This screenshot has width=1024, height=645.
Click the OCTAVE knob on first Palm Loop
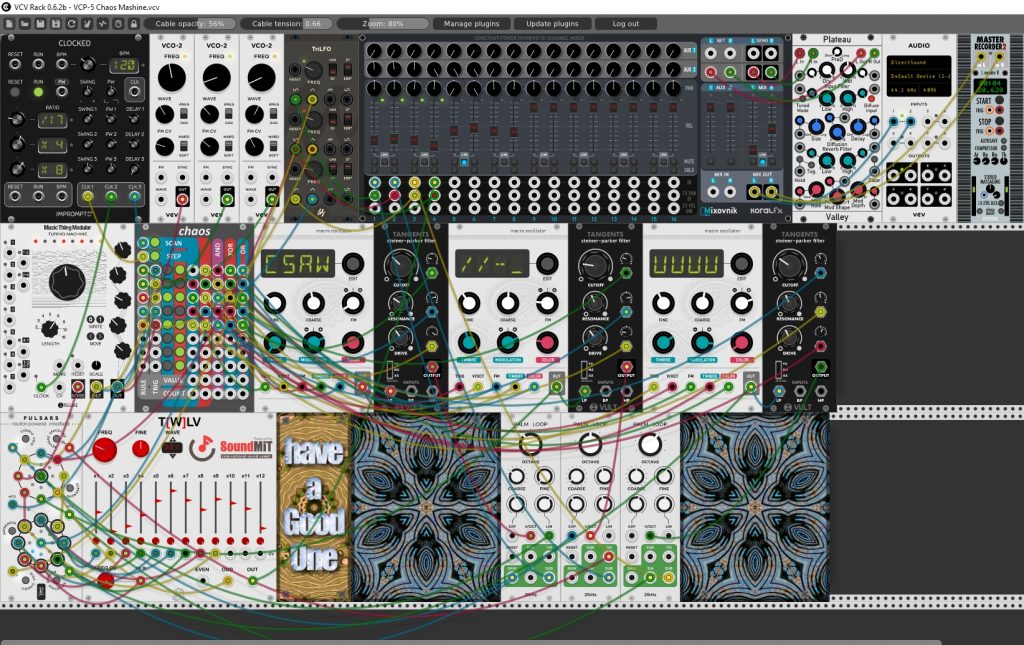pyautogui.click(x=530, y=444)
